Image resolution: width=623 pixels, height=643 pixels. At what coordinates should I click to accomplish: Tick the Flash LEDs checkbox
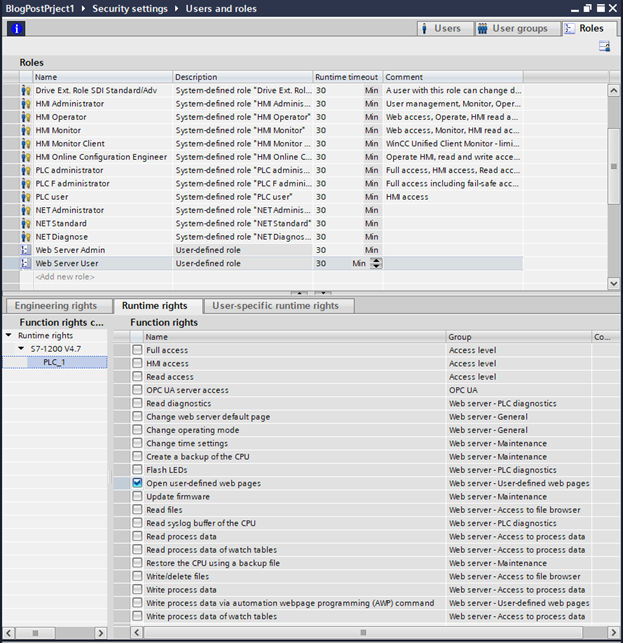[138, 470]
